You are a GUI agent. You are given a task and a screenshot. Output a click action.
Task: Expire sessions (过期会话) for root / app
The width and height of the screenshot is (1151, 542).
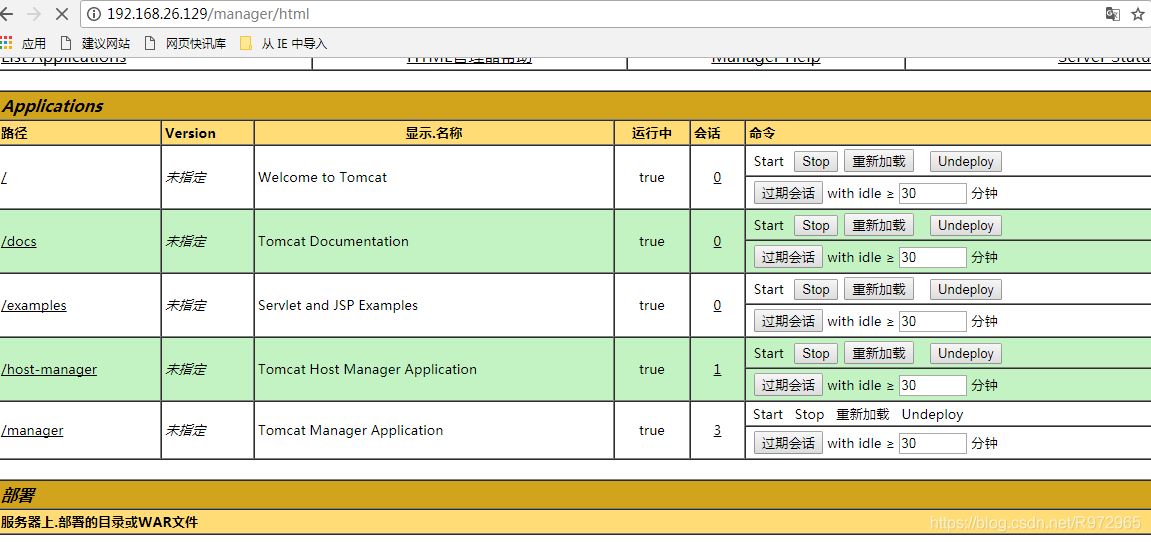coord(788,193)
